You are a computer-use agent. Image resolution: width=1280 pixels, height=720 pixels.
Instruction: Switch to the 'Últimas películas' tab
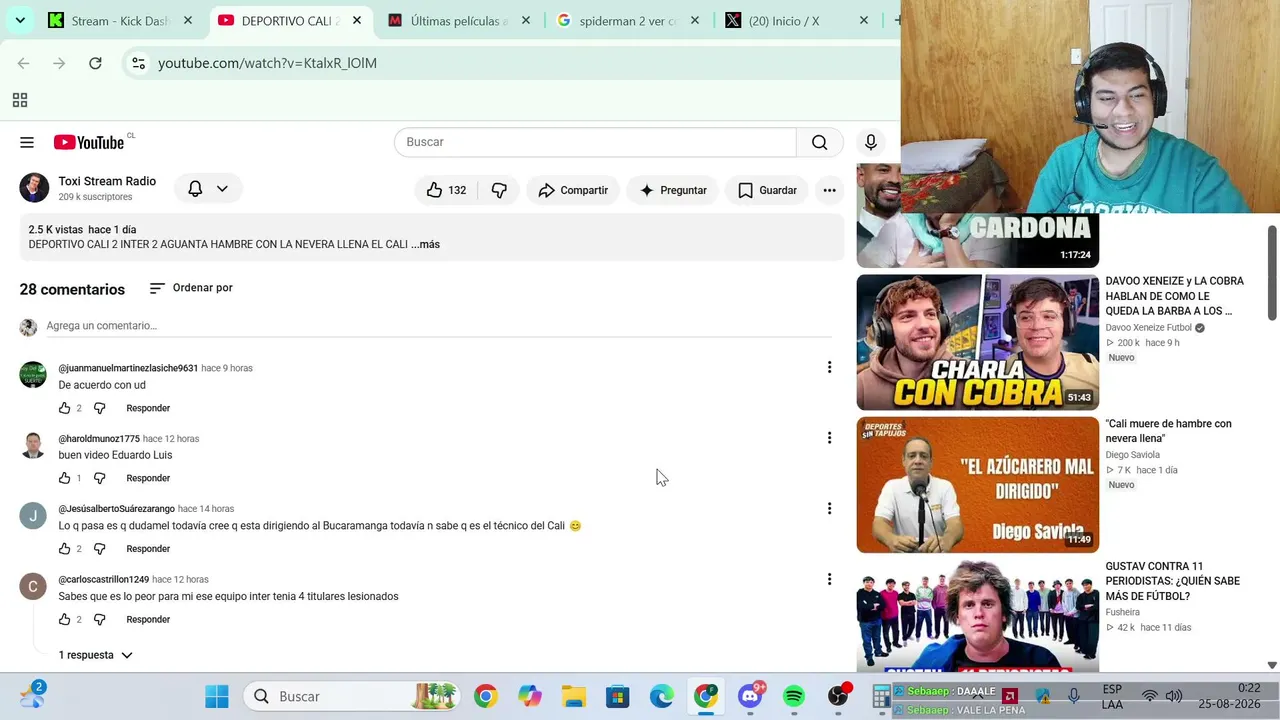tap(459, 21)
